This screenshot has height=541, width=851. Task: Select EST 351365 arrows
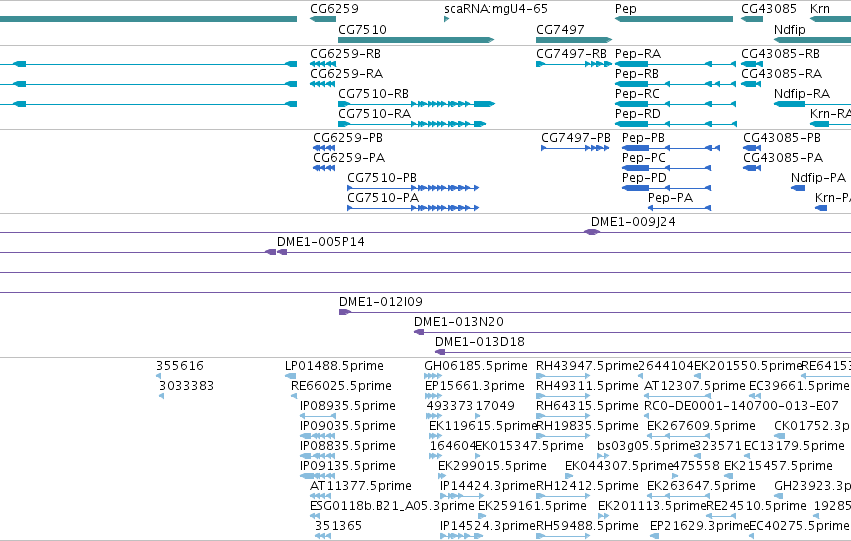[322, 536]
